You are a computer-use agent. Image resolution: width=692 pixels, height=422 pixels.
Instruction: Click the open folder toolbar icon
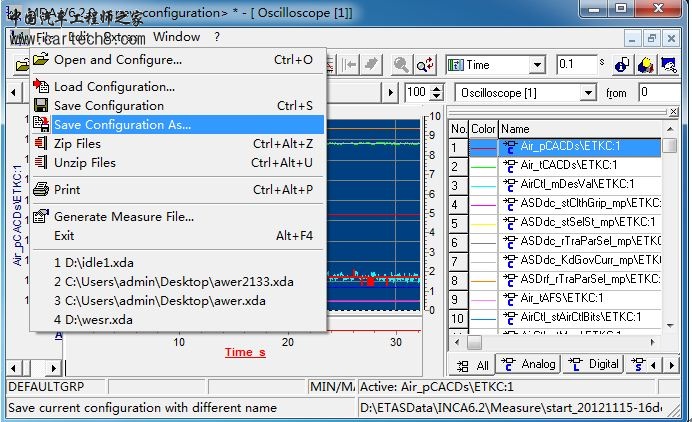coord(21,65)
